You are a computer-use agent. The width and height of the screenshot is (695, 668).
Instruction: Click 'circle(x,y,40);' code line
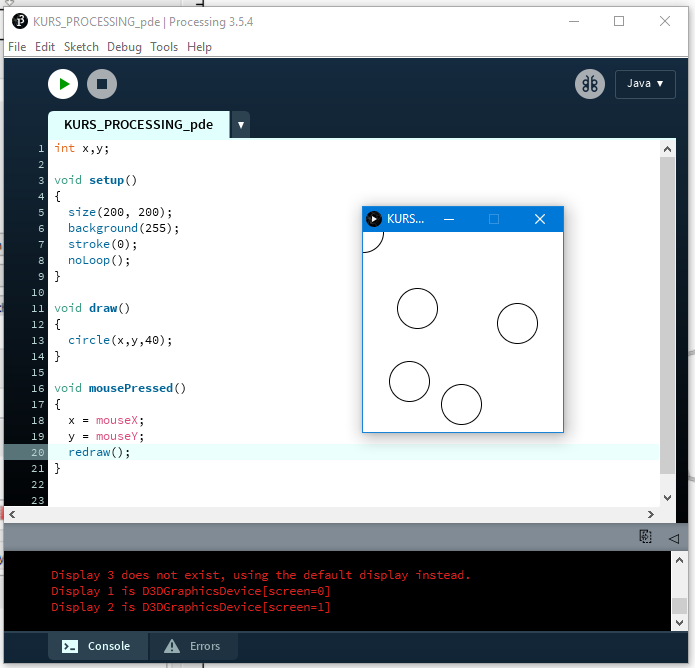point(120,340)
